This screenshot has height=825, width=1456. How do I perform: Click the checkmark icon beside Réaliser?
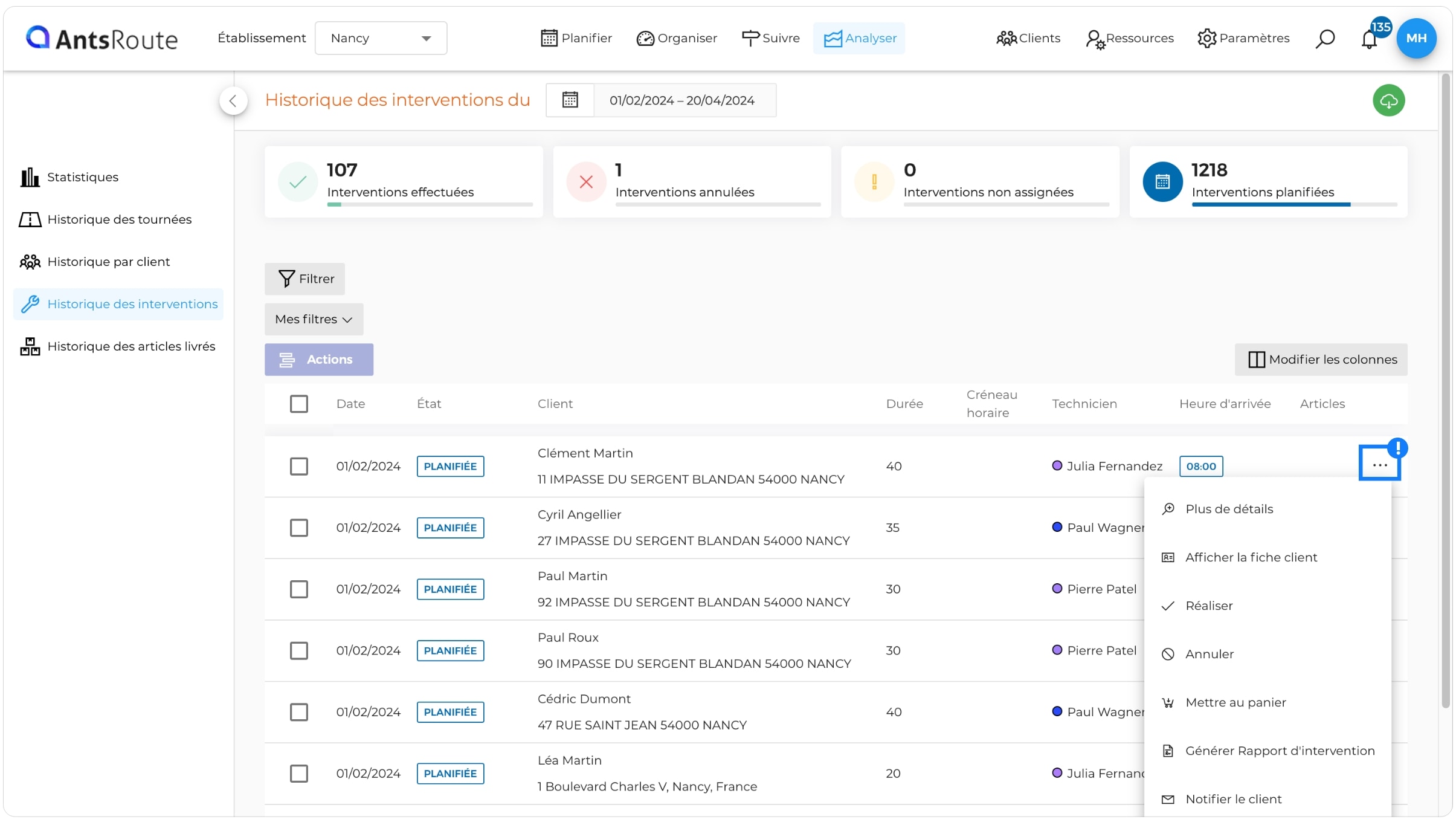(x=1168, y=606)
